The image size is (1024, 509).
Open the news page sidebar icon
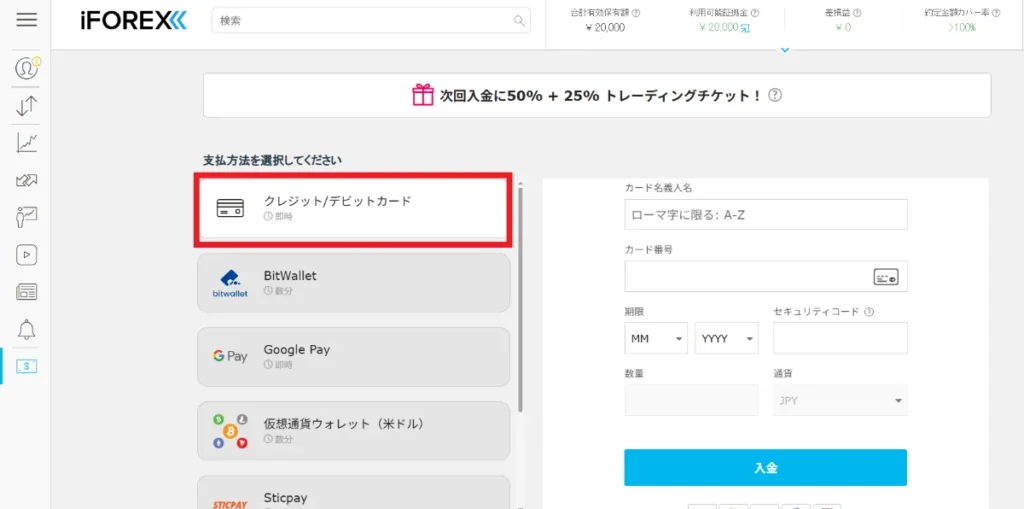tap(27, 293)
